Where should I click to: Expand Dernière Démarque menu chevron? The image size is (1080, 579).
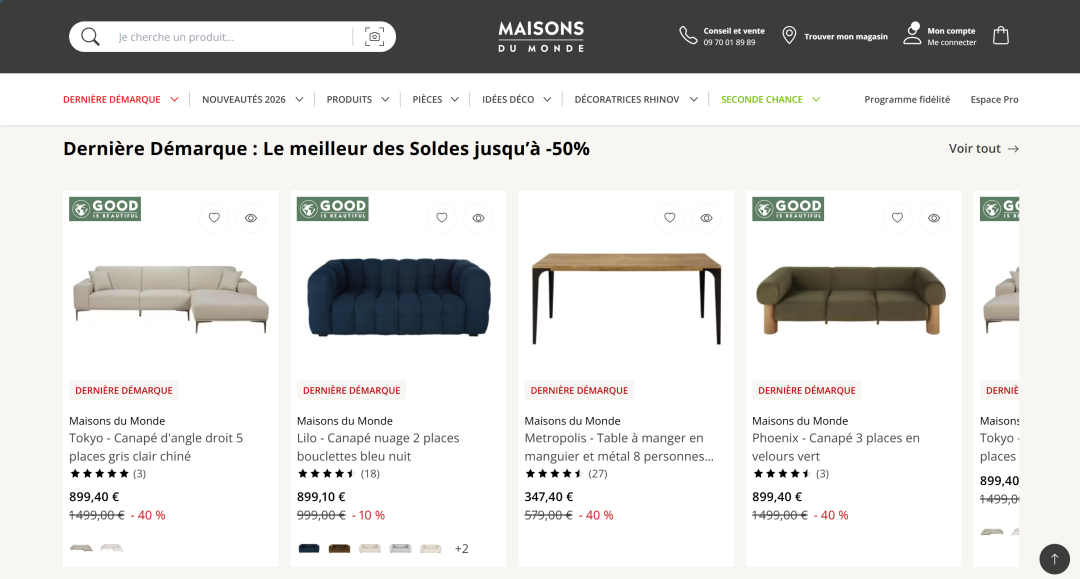(175, 100)
